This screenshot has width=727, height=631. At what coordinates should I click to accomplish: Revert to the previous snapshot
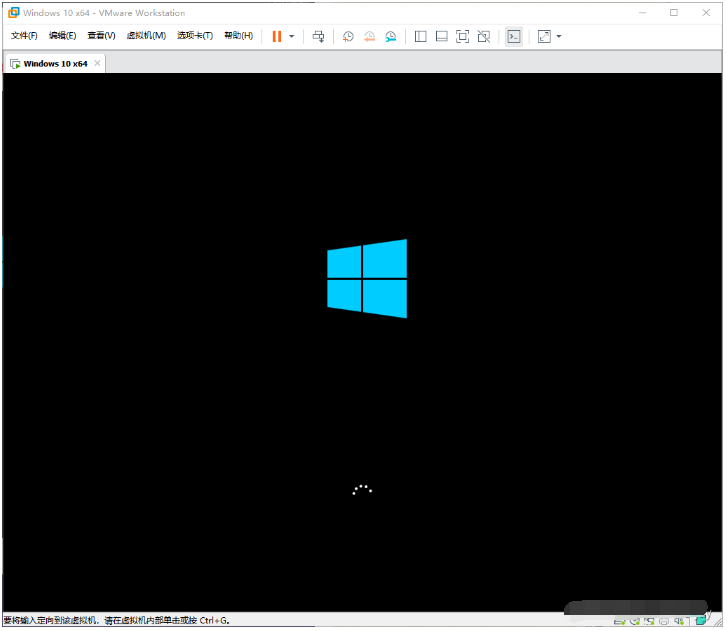tap(369, 36)
